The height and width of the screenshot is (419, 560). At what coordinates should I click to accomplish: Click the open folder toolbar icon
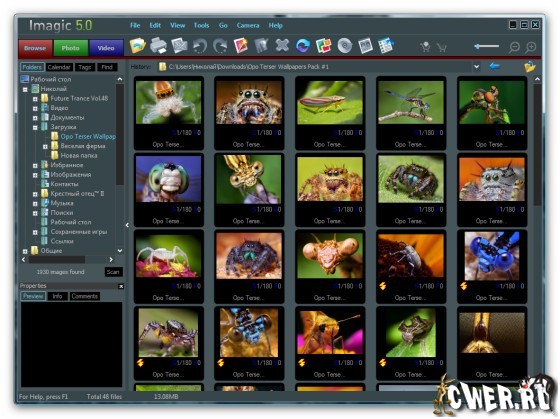pyautogui.click(x=138, y=46)
